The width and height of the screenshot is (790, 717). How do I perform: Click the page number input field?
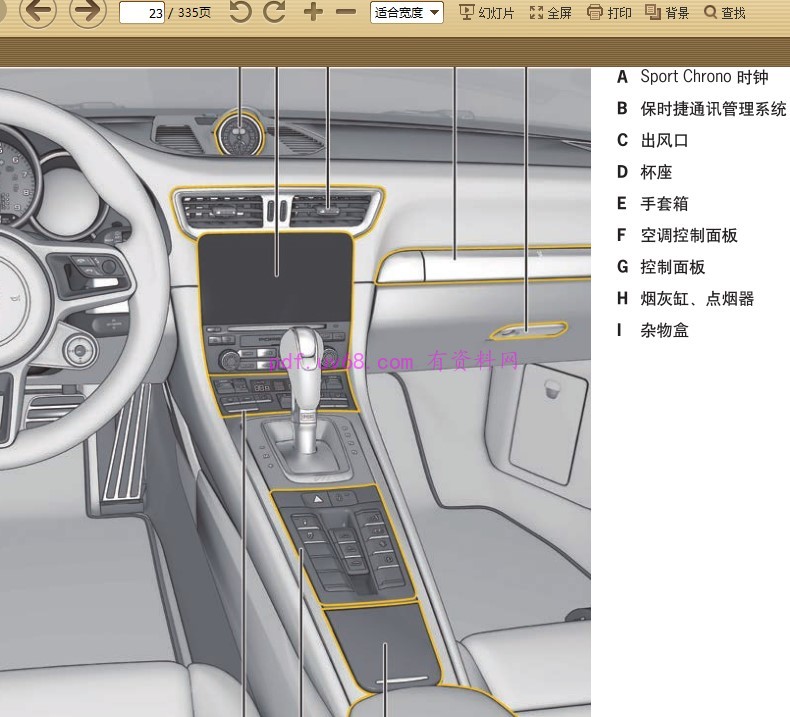click(142, 13)
